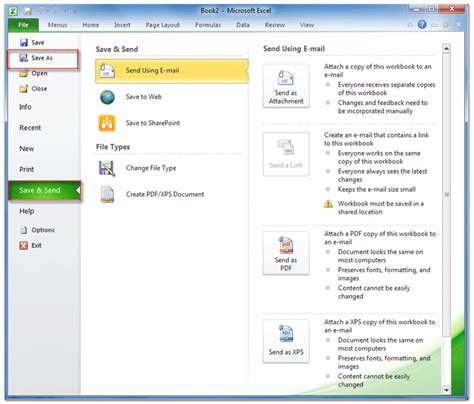Select Save to Web option
This screenshot has height=404, width=474.
point(172,97)
